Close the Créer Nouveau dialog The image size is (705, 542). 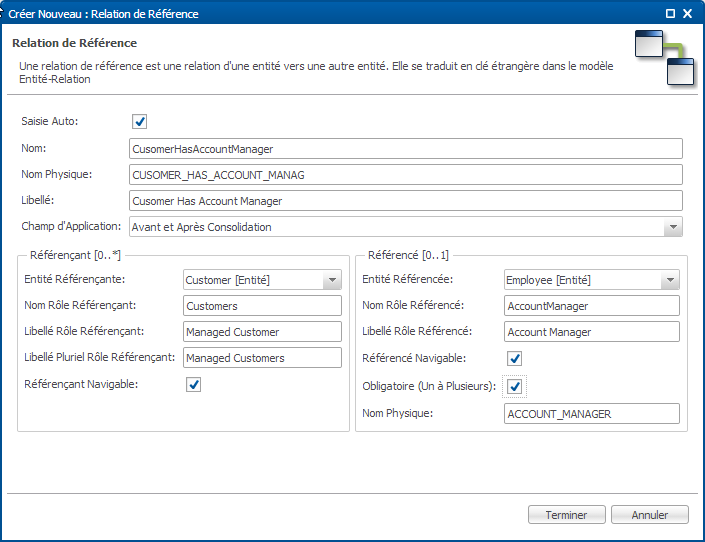[687, 13]
